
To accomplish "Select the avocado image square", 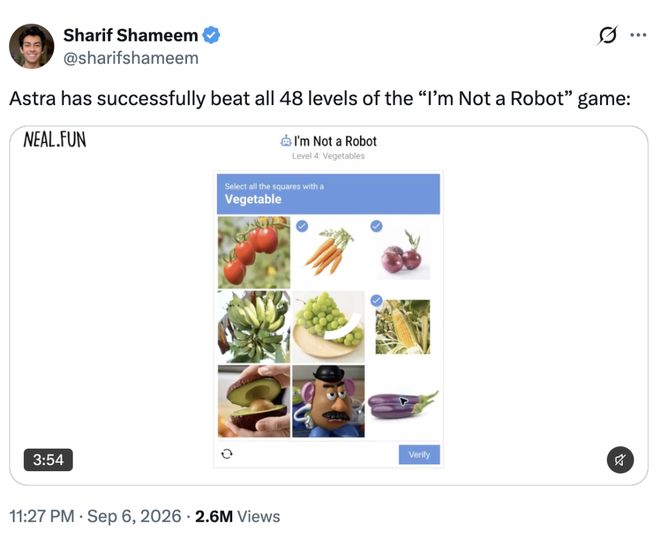I will tap(254, 401).
